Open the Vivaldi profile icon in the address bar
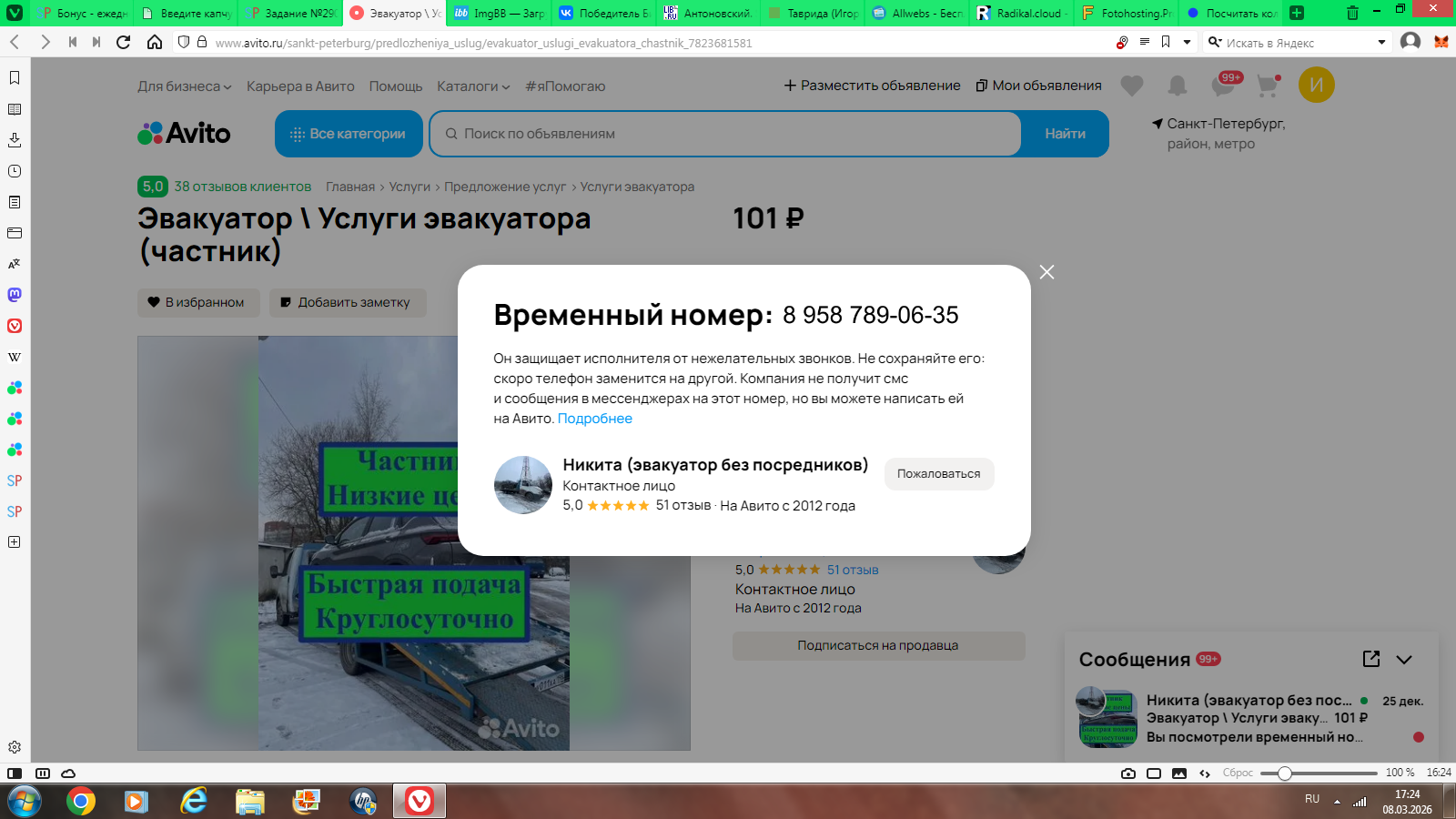Screen dimensions: 1456x819 point(1410,42)
